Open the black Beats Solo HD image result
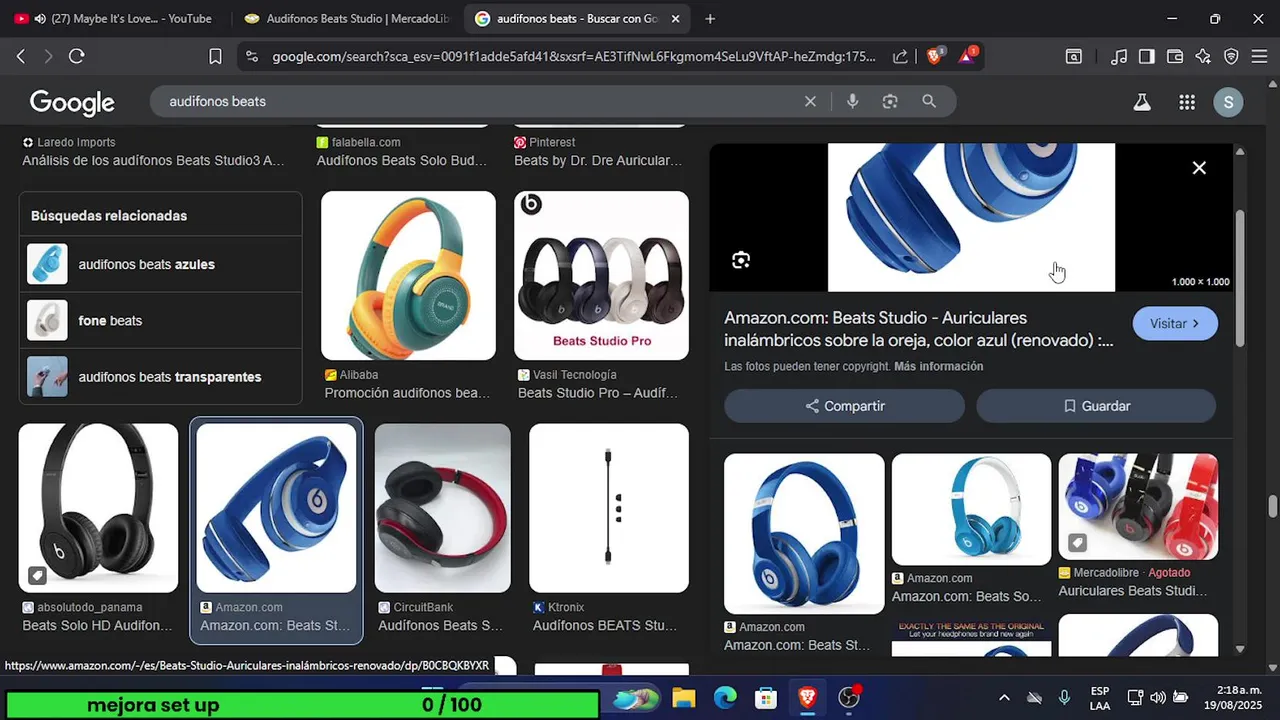The height and width of the screenshot is (720, 1280). point(98,508)
